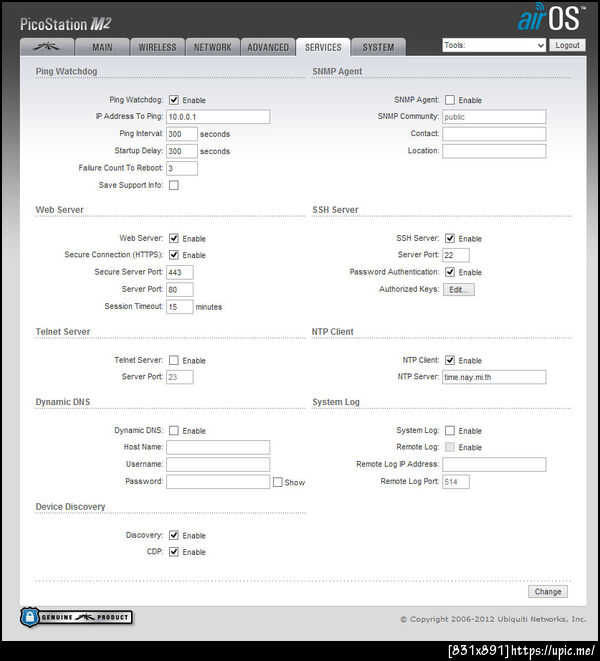This screenshot has width=600, height=661.
Task: Click the Device Discovery section heading
Action: tap(70, 507)
